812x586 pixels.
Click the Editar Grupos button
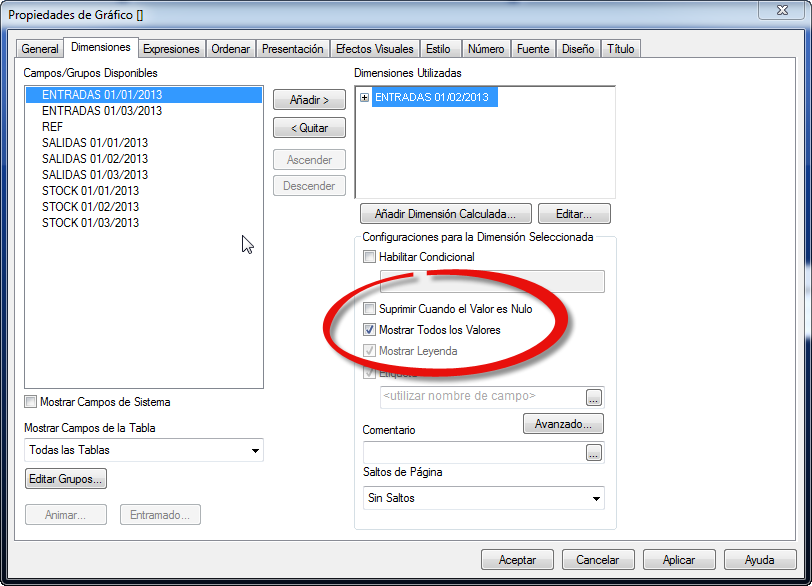[x=65, y=478]
